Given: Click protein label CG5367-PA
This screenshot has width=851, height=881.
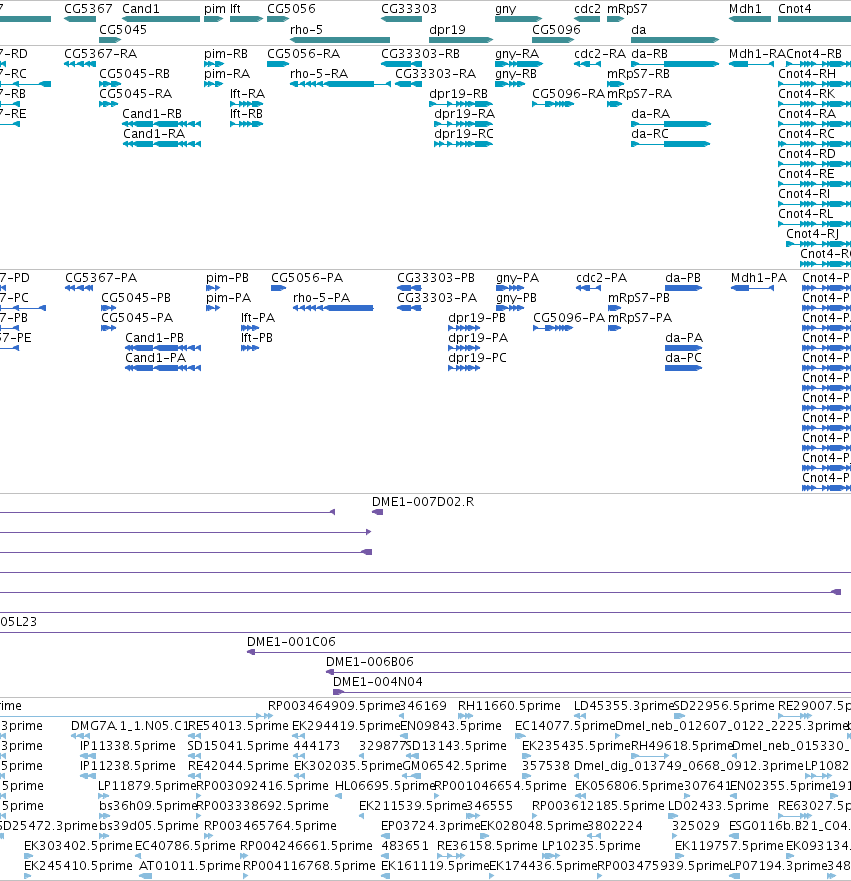Looking at the screenshot, I should click(101, 278).
